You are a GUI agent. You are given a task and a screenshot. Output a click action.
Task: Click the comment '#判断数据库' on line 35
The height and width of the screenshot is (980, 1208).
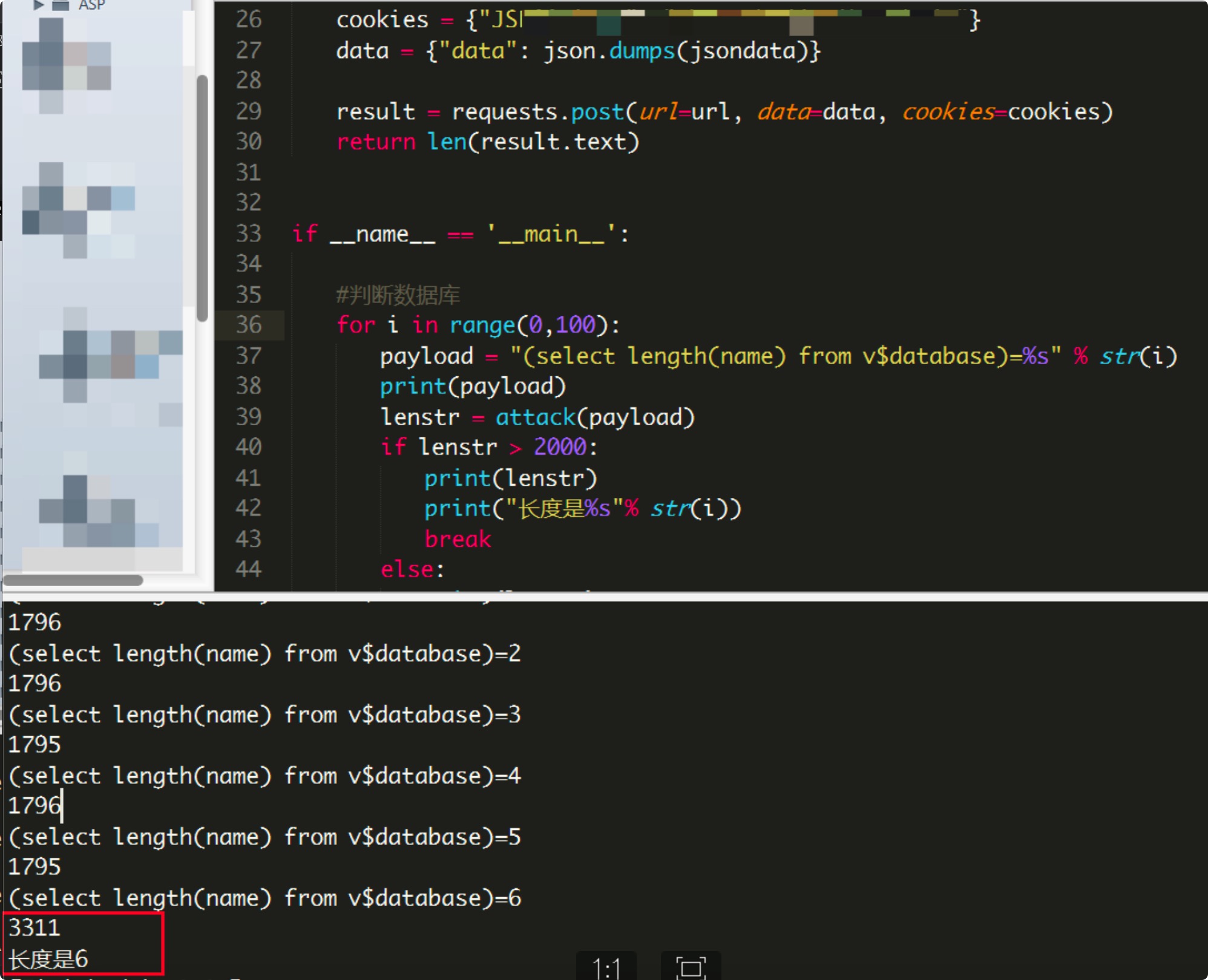[398, 295]
